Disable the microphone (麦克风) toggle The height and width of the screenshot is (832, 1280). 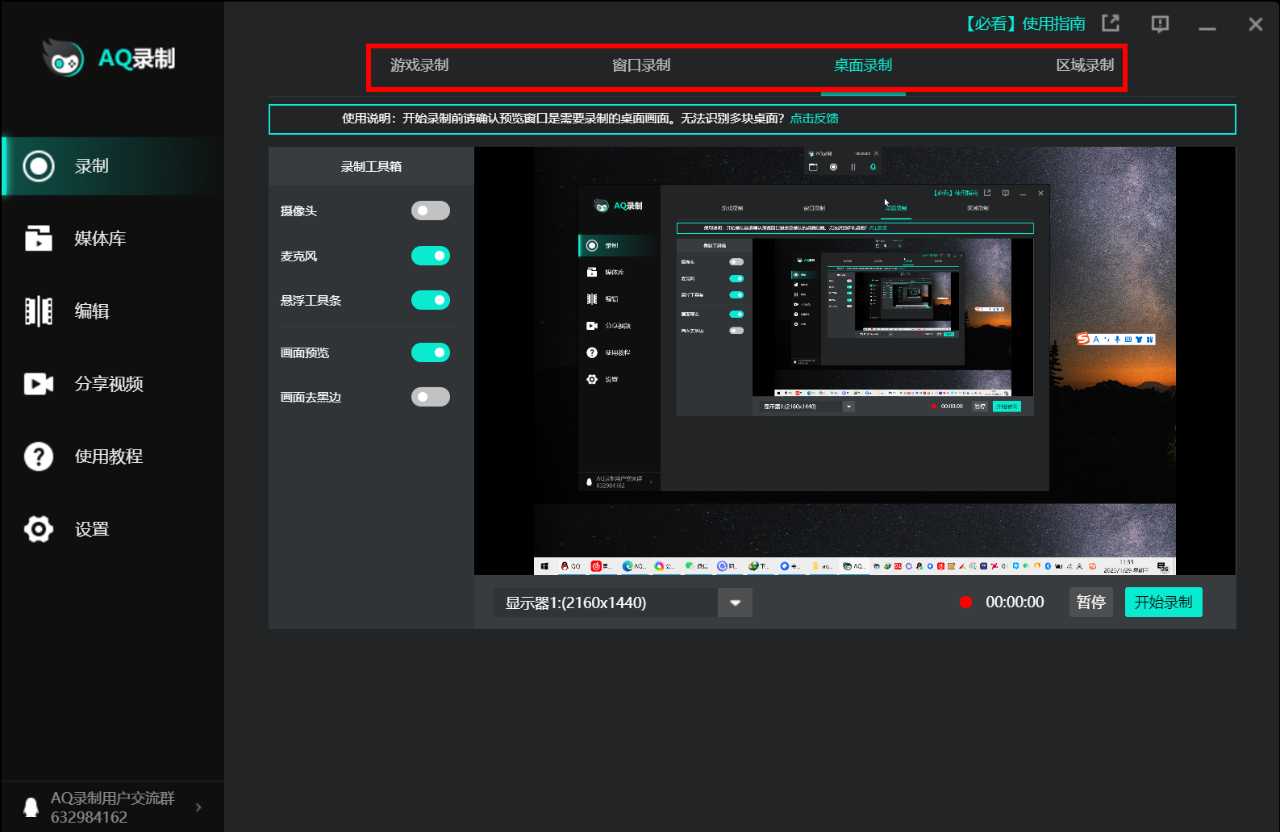430,256
